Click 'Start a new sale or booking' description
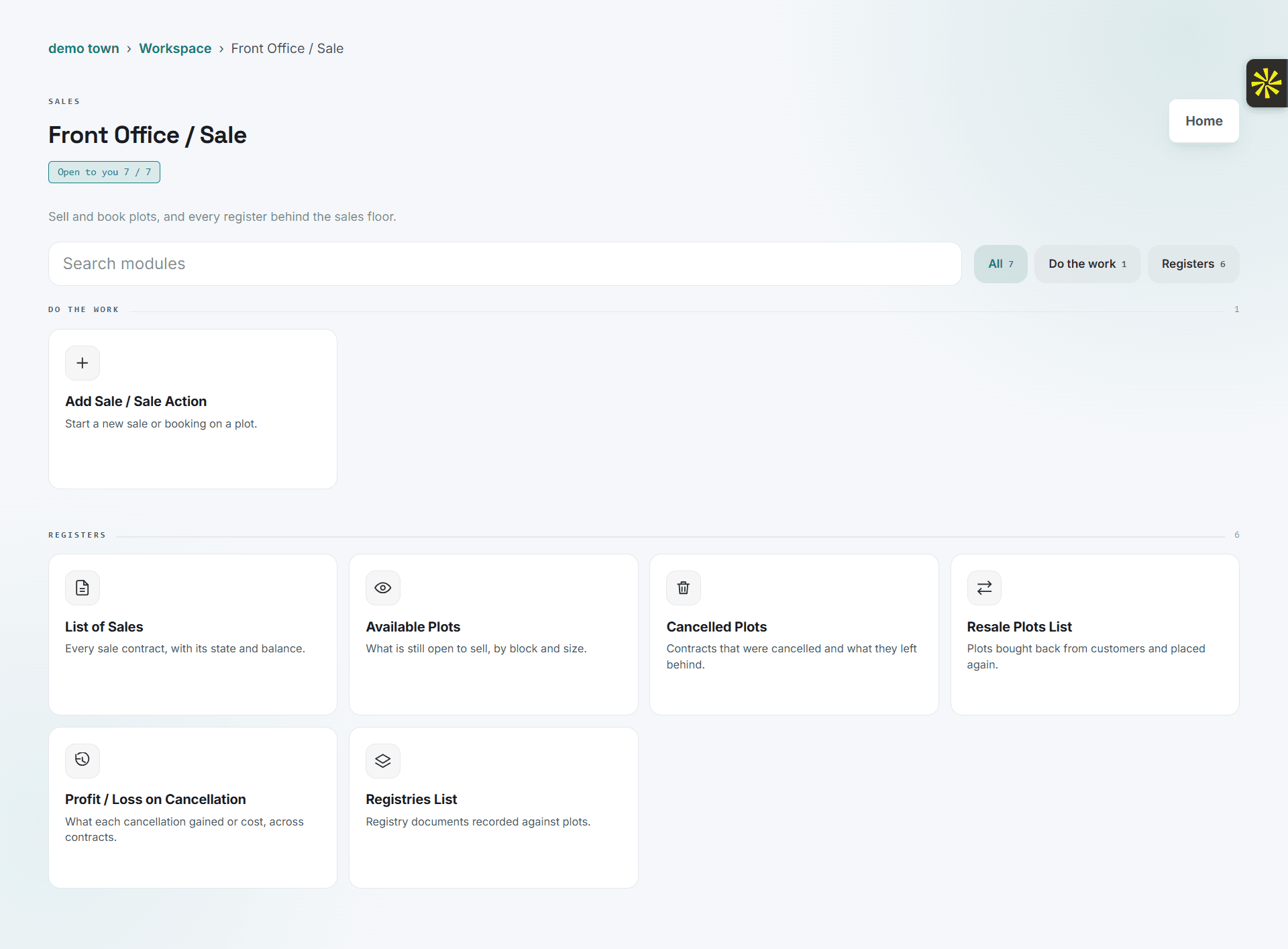Viewport: 1288px width, 949px height. [161, 423]
